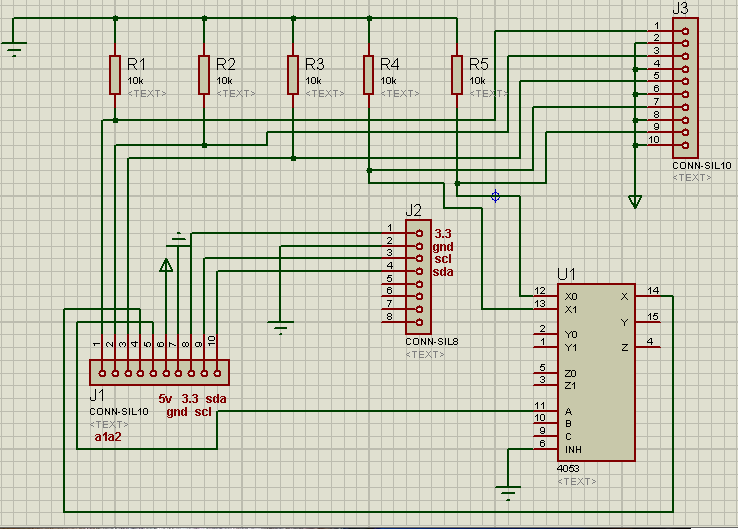This screenshot has width=739, height=529.
Task: Click the sda annotation beside J2
Action: click(443, 272)
